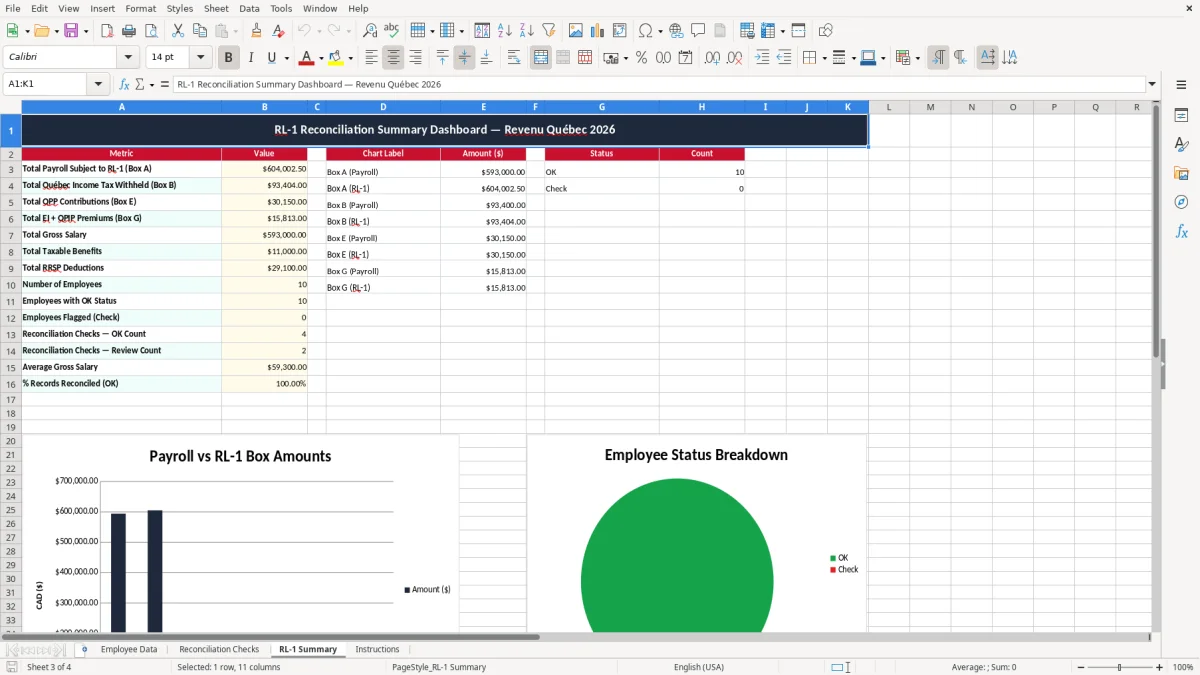
Task: Switch to the Instructions sheet tab
Action: pos(377,649)
